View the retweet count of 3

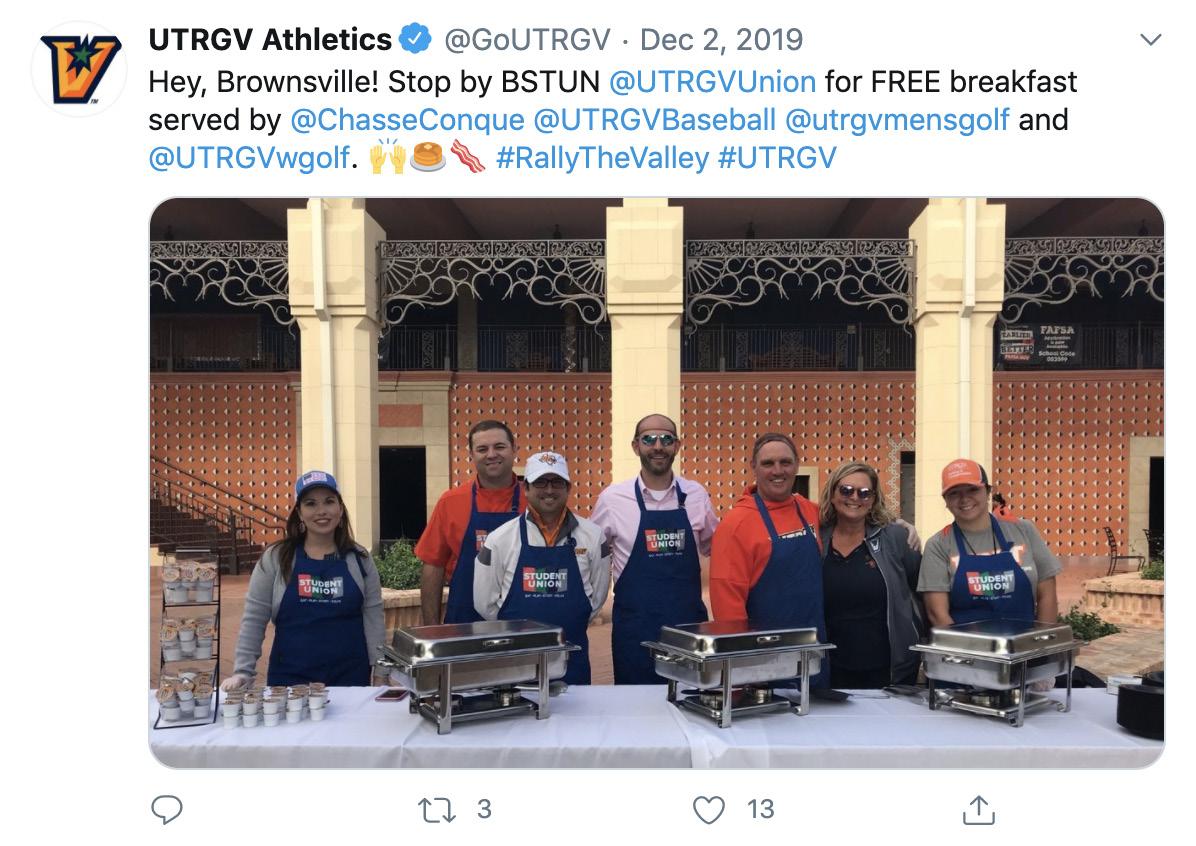click(x=484, y=809)
